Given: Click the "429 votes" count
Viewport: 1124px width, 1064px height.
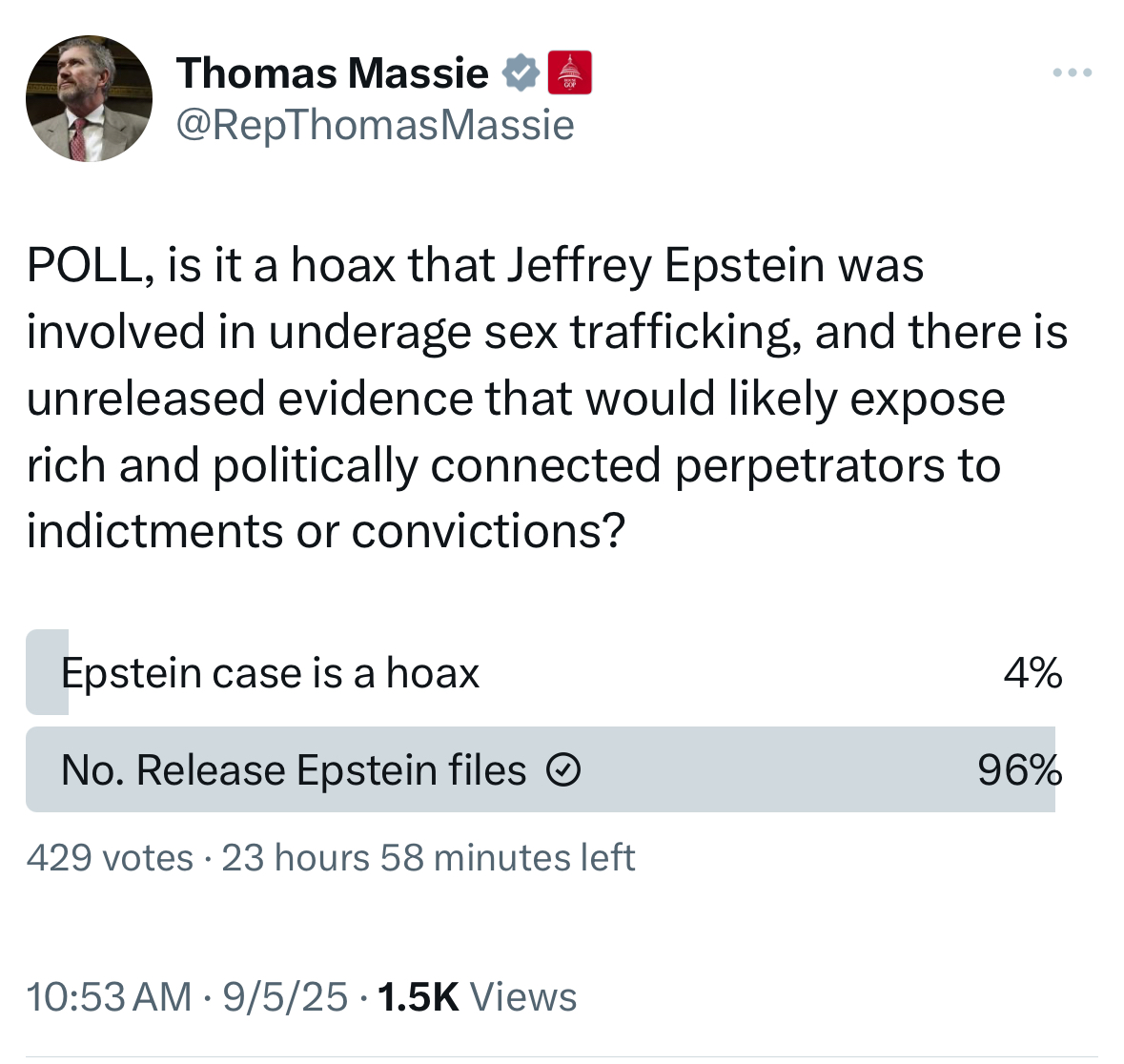Looking at the screenshot, I should tap(110, 857).
